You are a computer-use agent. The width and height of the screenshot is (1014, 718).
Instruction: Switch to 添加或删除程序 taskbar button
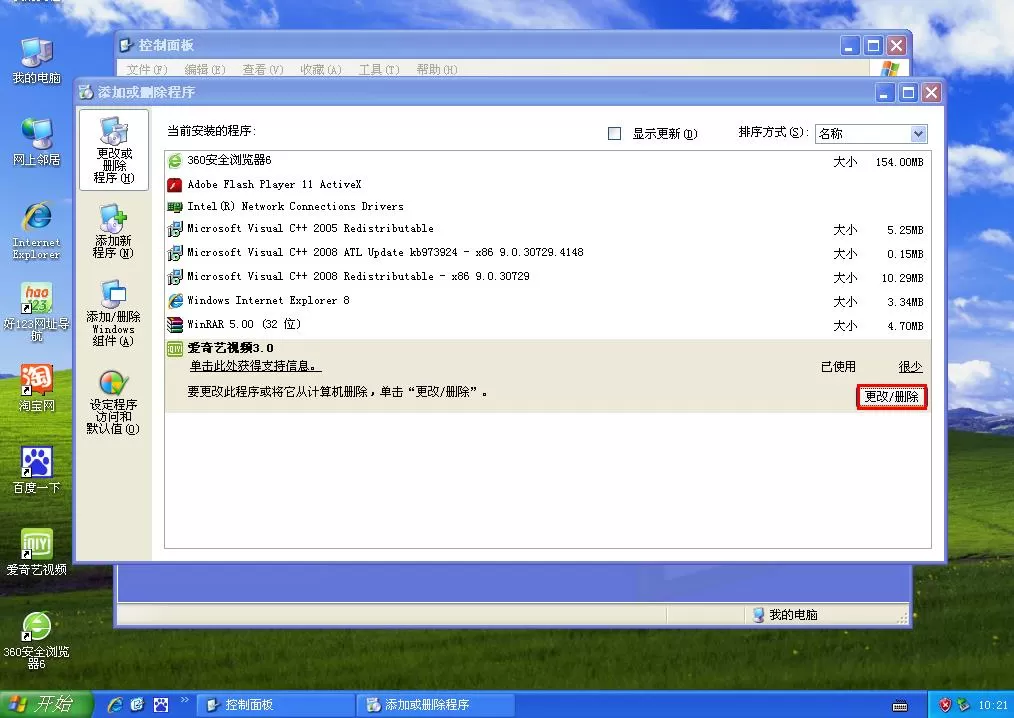point(435,705)
